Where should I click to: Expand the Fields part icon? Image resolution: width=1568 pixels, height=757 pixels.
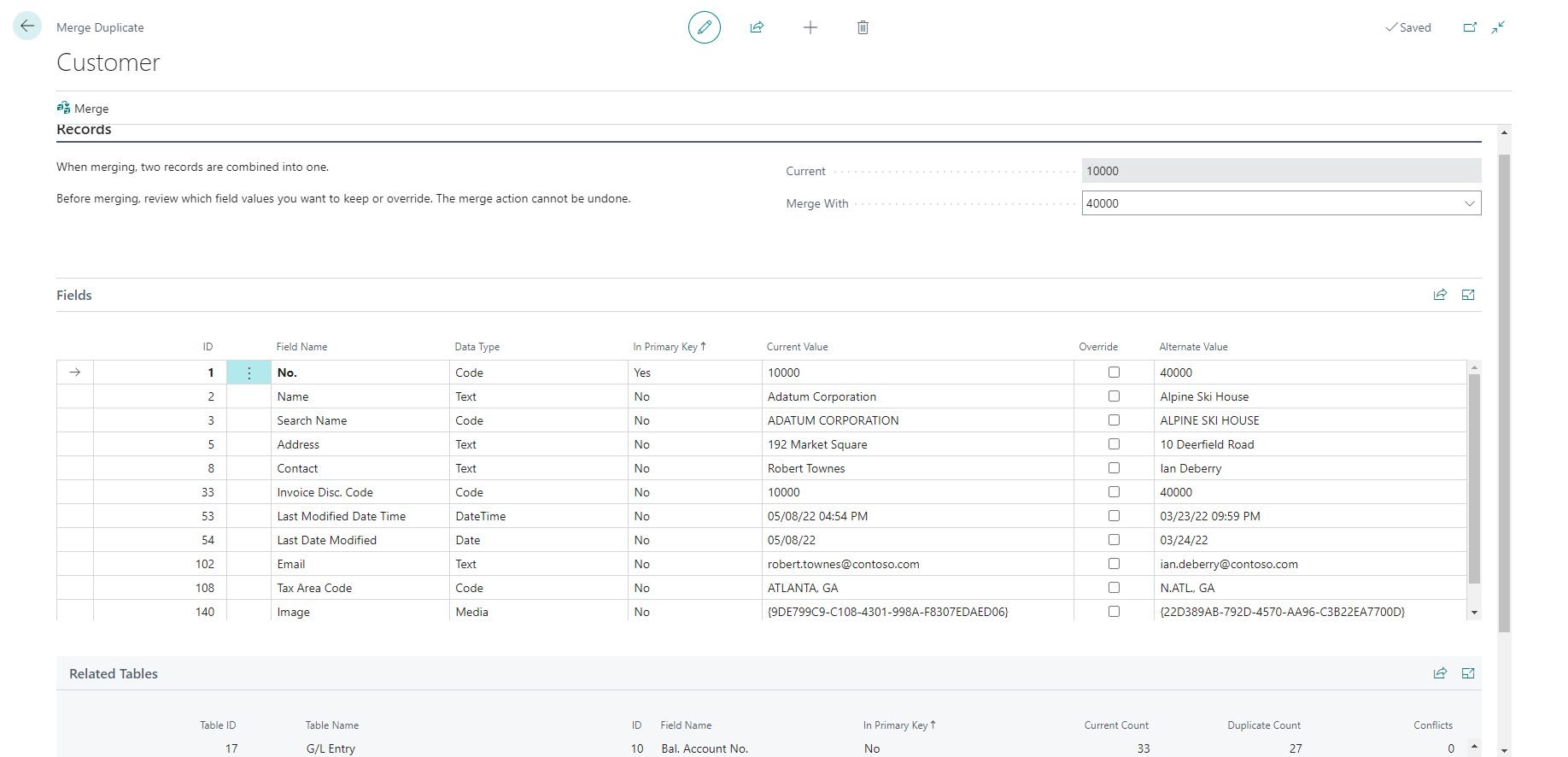pos(1468,295)
